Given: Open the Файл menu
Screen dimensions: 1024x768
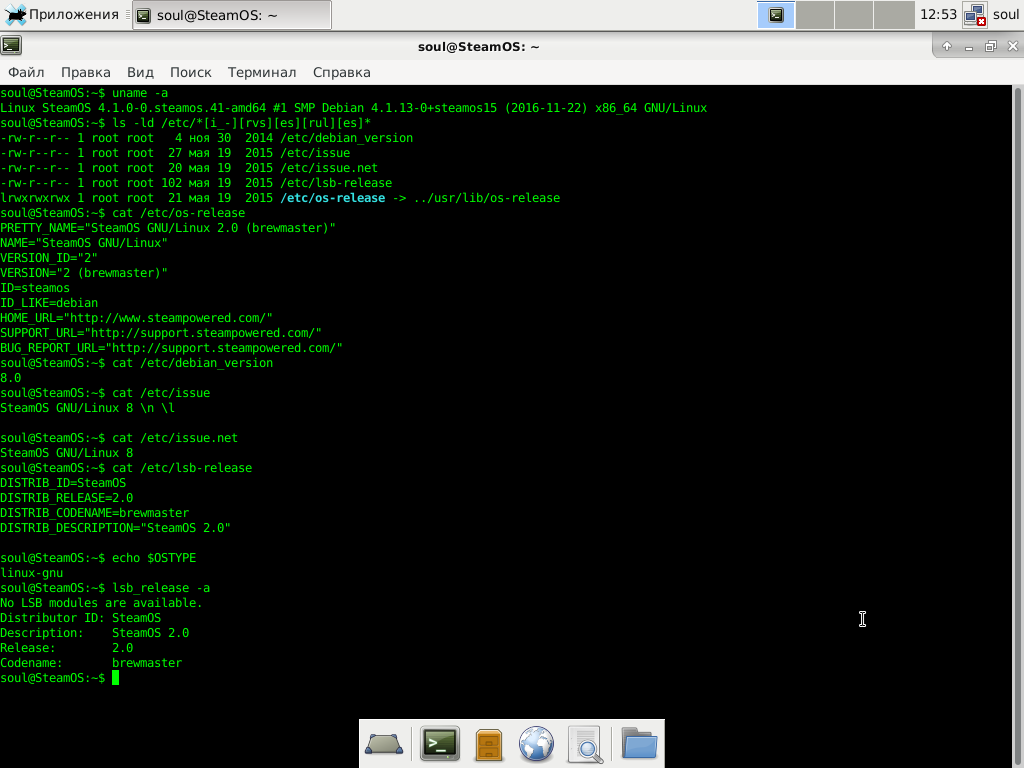Looking at the screenshot, I should pos(26,72).
